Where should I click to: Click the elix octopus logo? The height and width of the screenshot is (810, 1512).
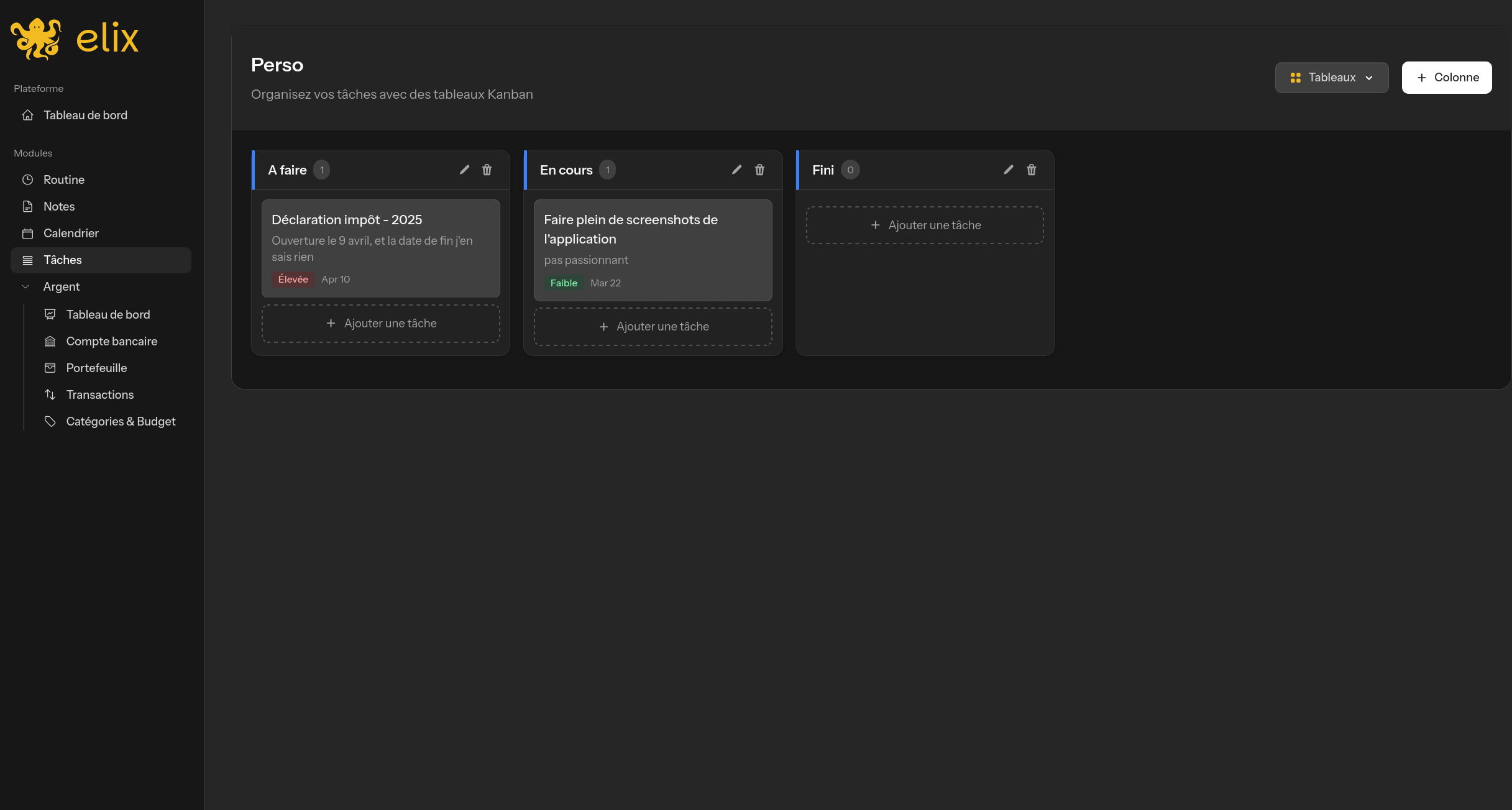pyautogui.click(x=35, y=37)
